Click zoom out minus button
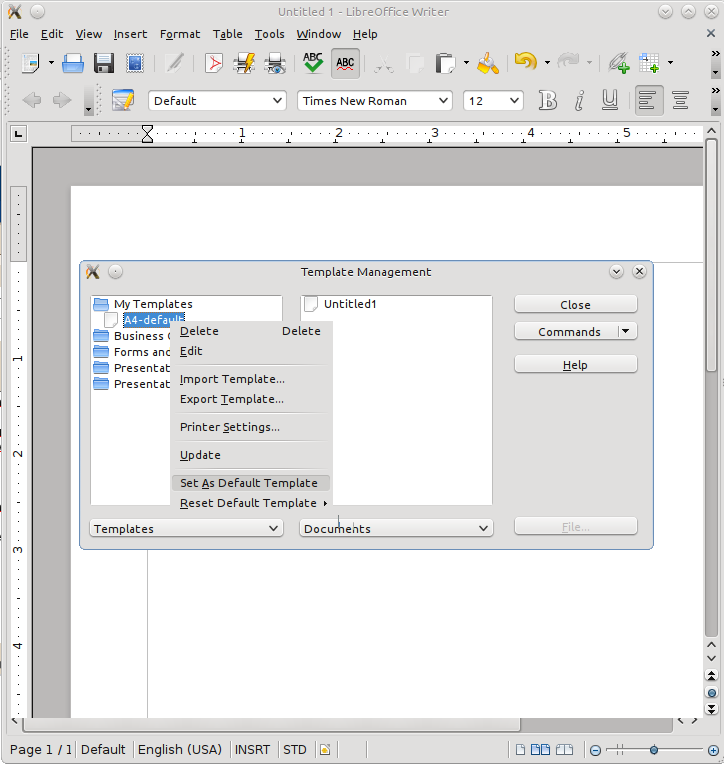The image size is (724, 764). (595, 750)
